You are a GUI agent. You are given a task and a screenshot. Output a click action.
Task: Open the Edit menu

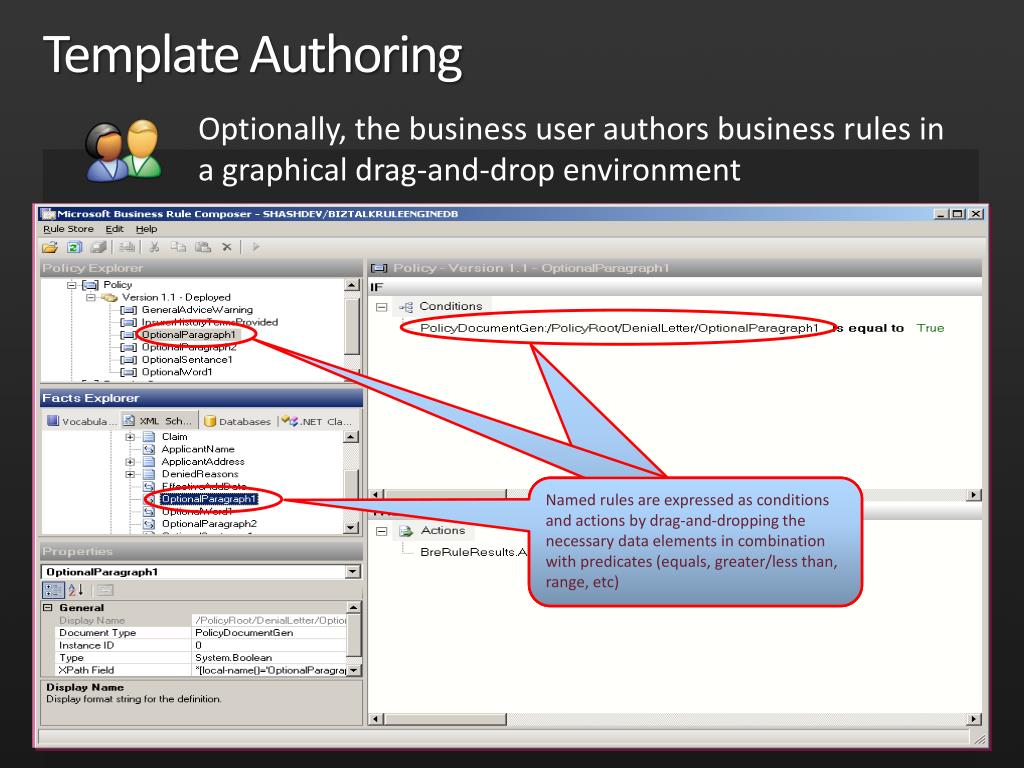click(114, 229)
